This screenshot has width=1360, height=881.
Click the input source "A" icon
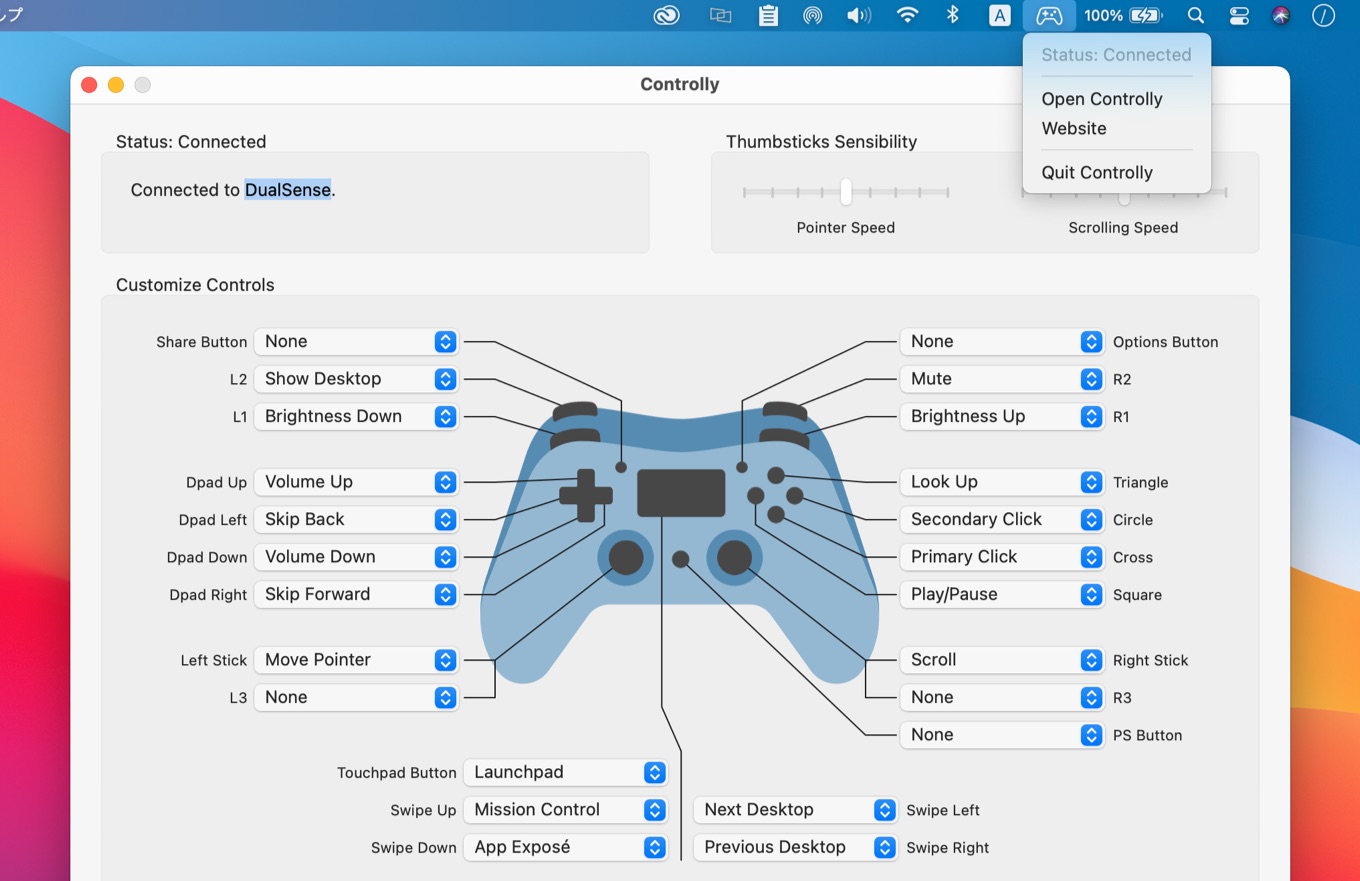pos(999,15)
